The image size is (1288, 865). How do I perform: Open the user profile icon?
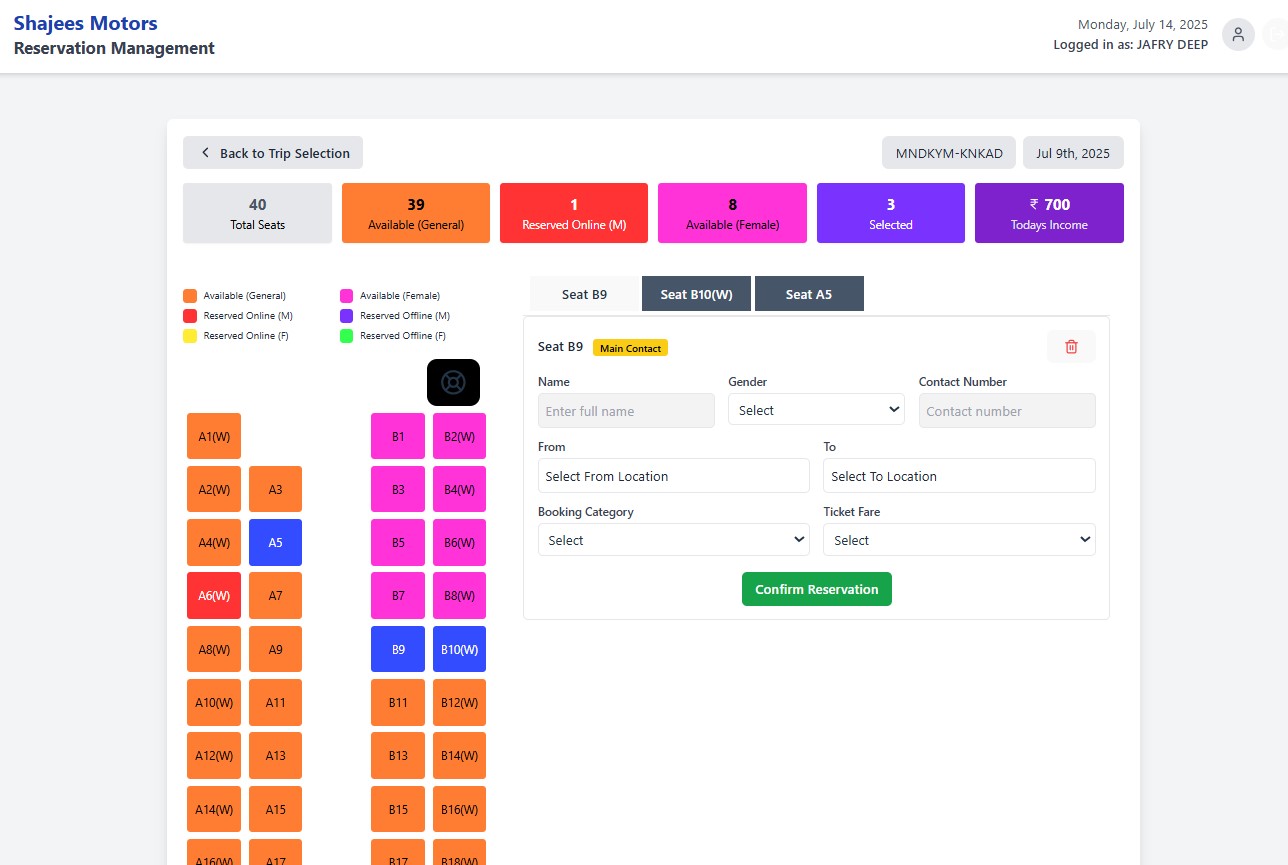[1238, 35]
